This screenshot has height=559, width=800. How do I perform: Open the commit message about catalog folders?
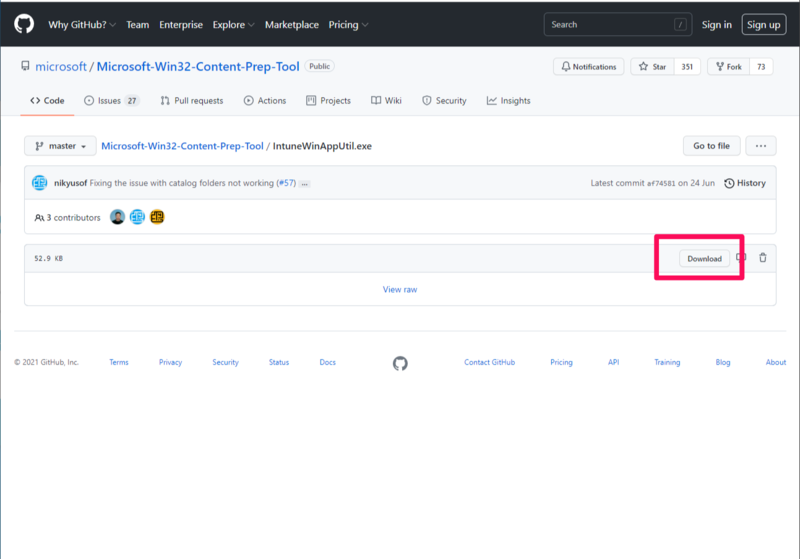coord(182,183)
